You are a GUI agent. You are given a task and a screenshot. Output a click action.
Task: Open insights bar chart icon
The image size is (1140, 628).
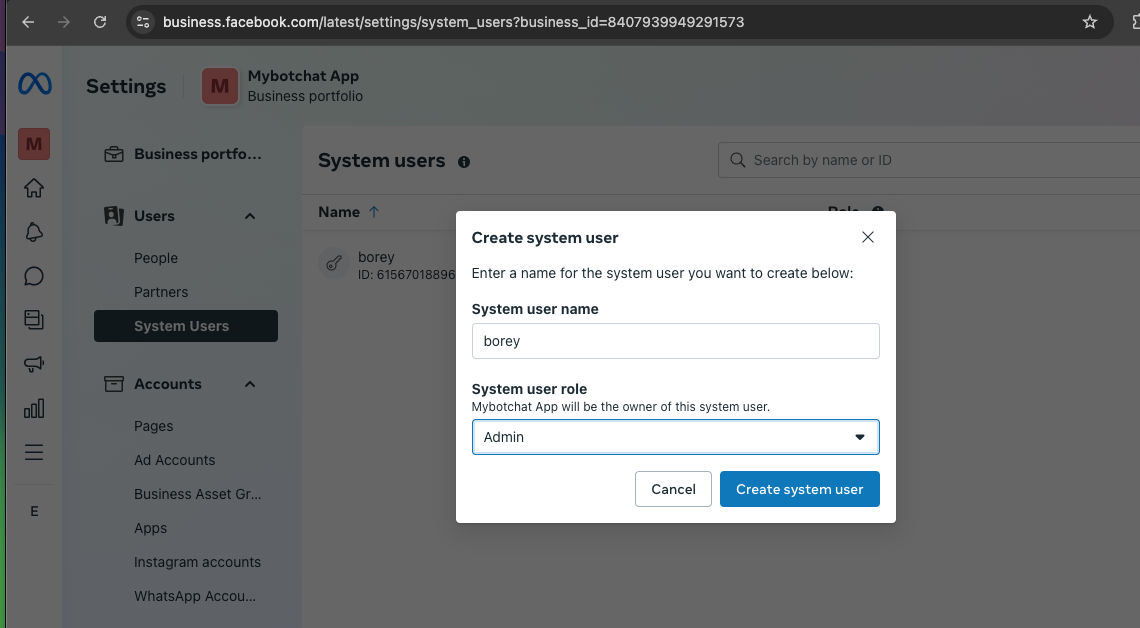(x=34, y=408)
